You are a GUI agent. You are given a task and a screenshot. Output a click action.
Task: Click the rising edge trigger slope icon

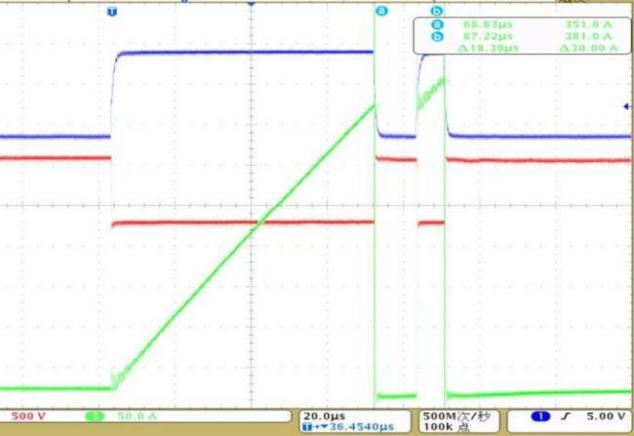pos(561,415)
